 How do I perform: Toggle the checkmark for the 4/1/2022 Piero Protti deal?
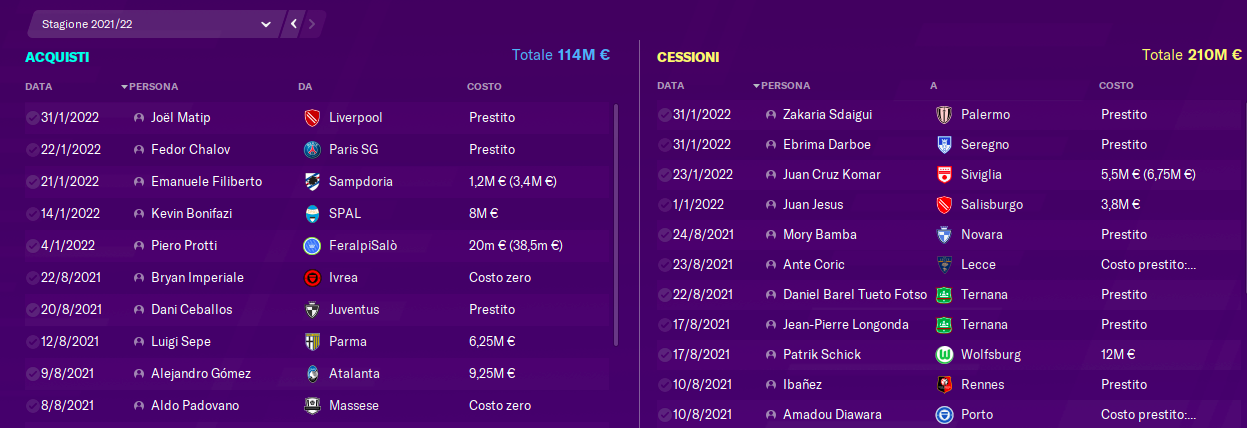pos(32,246)
